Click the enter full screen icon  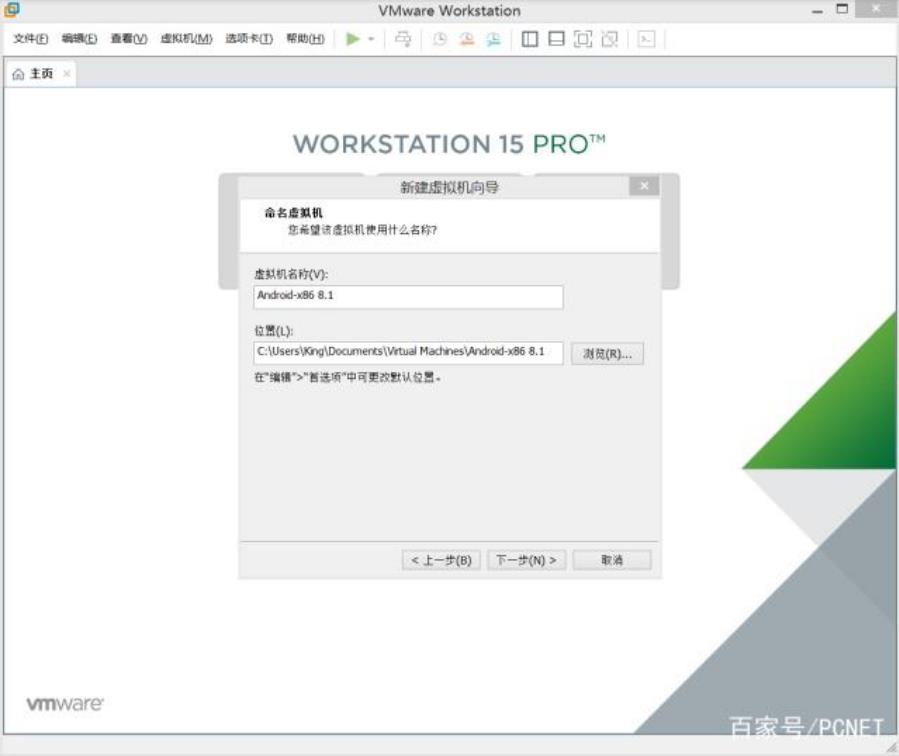point(583,39)
